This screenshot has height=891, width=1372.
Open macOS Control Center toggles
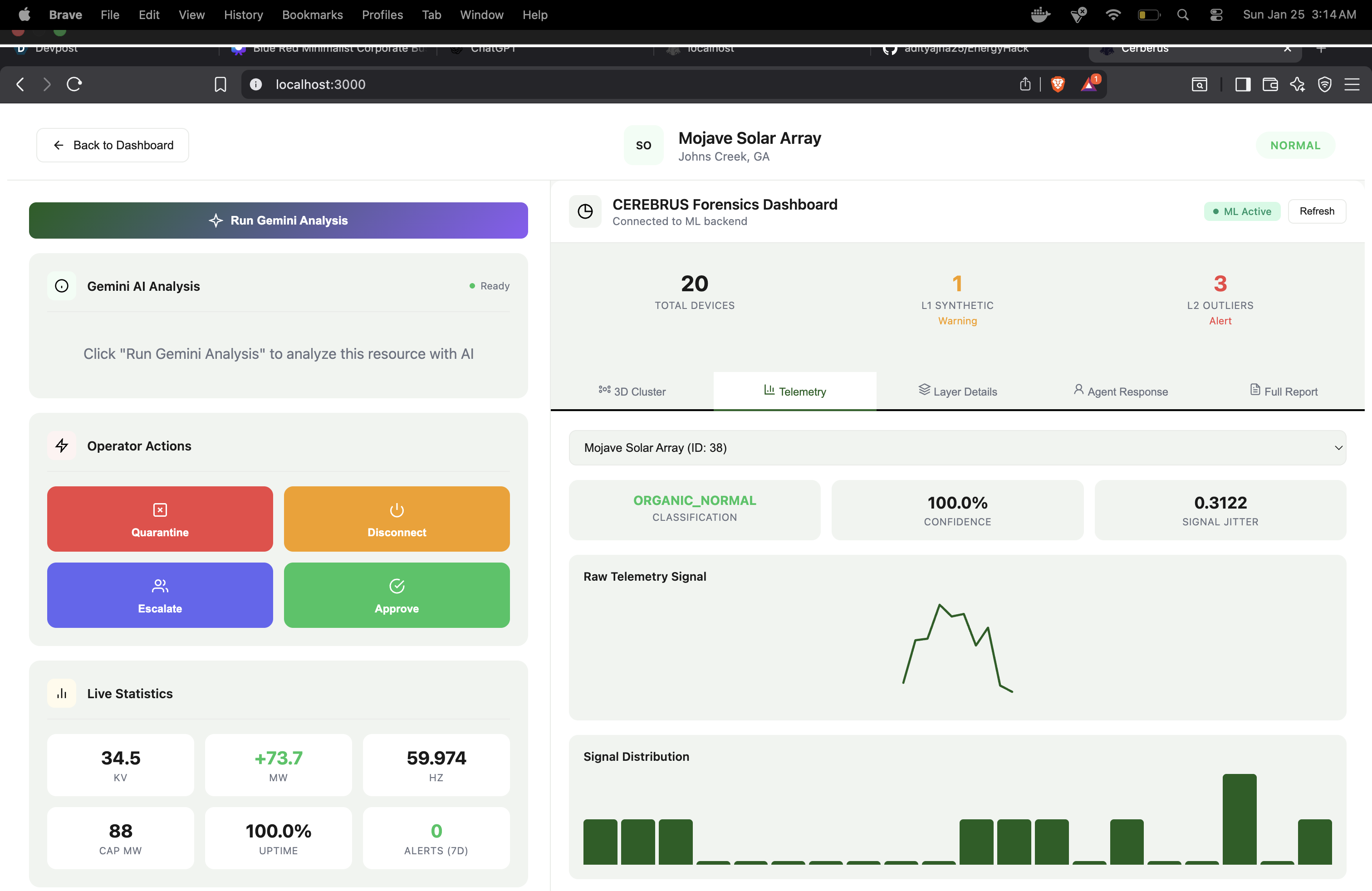coord(1216,15)
